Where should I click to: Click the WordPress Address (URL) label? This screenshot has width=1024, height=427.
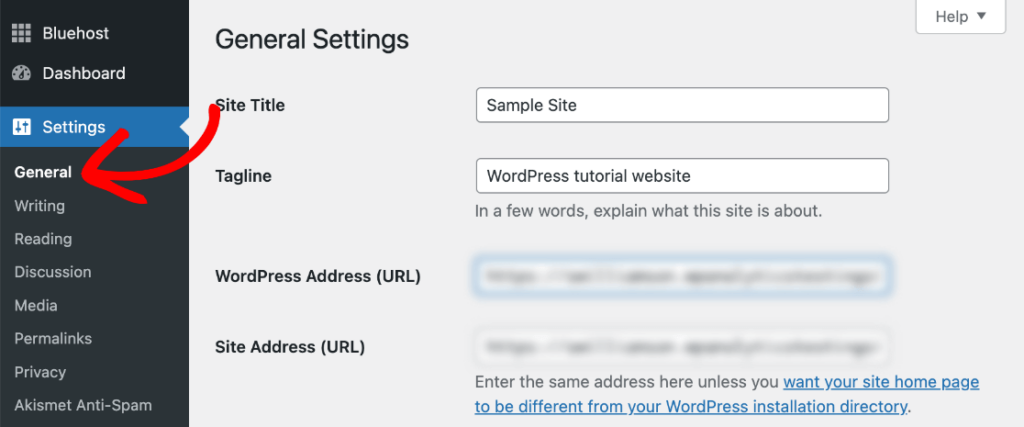pyautogui.click(x=318, y=277)
